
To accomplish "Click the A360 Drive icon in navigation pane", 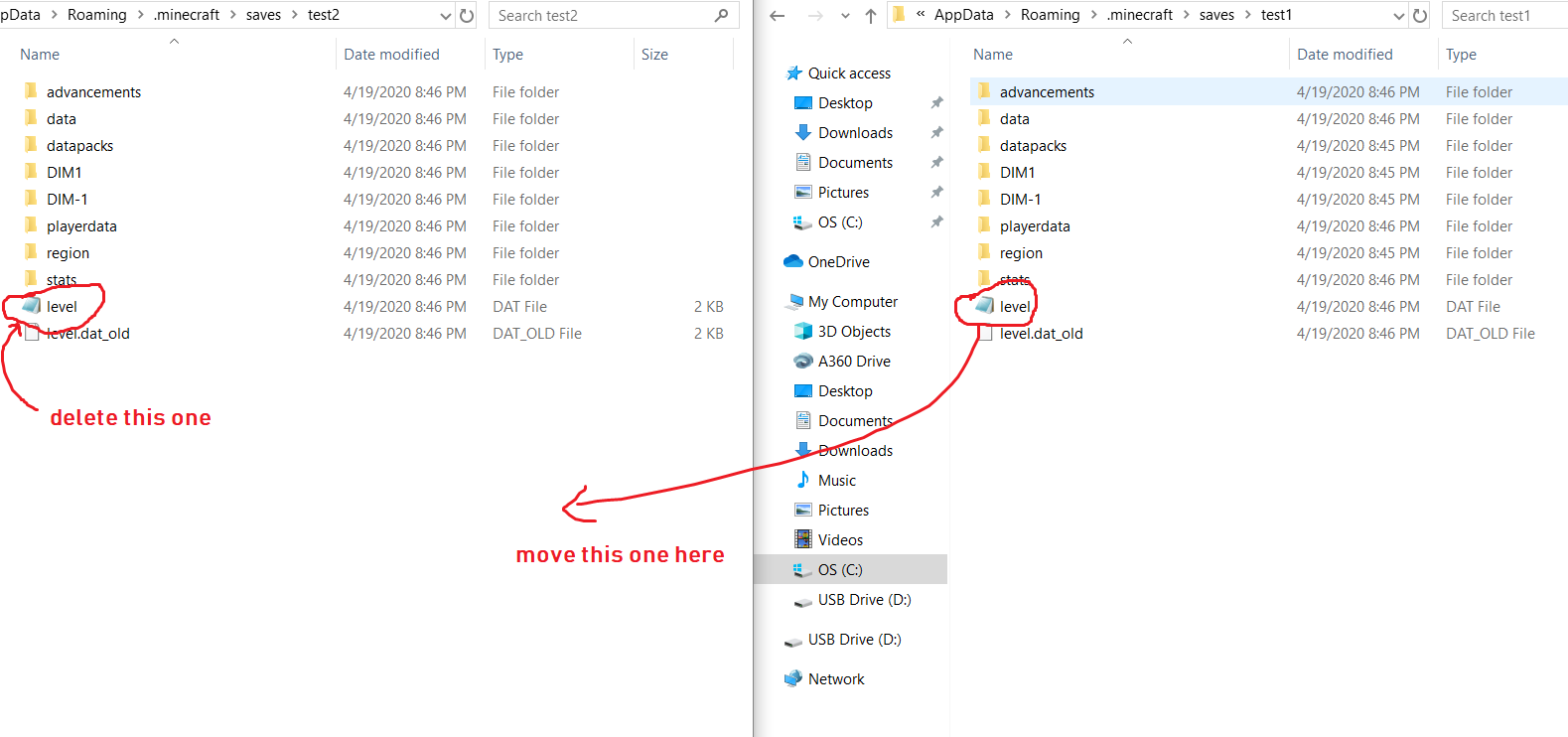I will [x=803, y=361].
